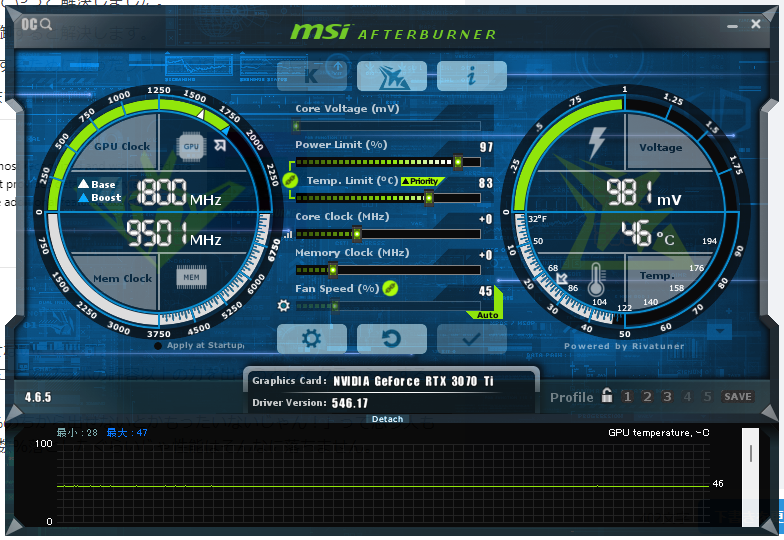
Task: Click the Boost clock legend label
Action: click(x=100, y=198)
